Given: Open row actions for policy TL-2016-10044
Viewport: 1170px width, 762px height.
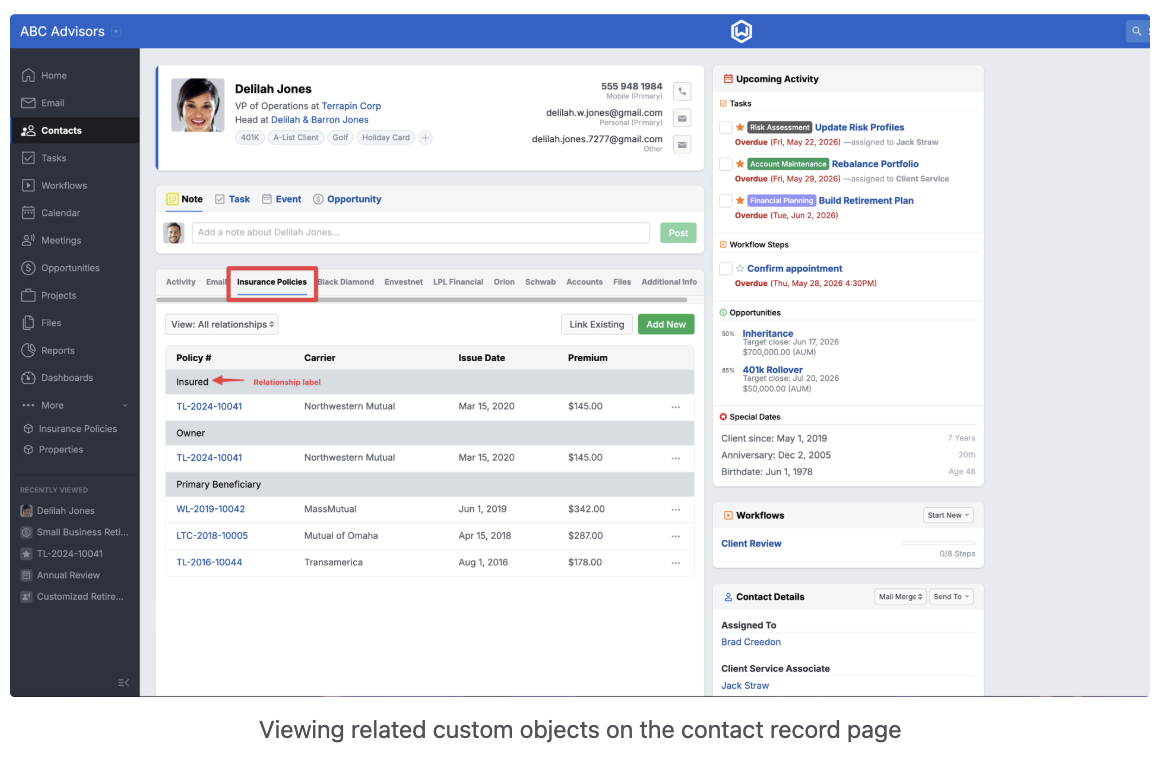Looking at the screenshot, I should pyautogui.click(x=675, y=563).
